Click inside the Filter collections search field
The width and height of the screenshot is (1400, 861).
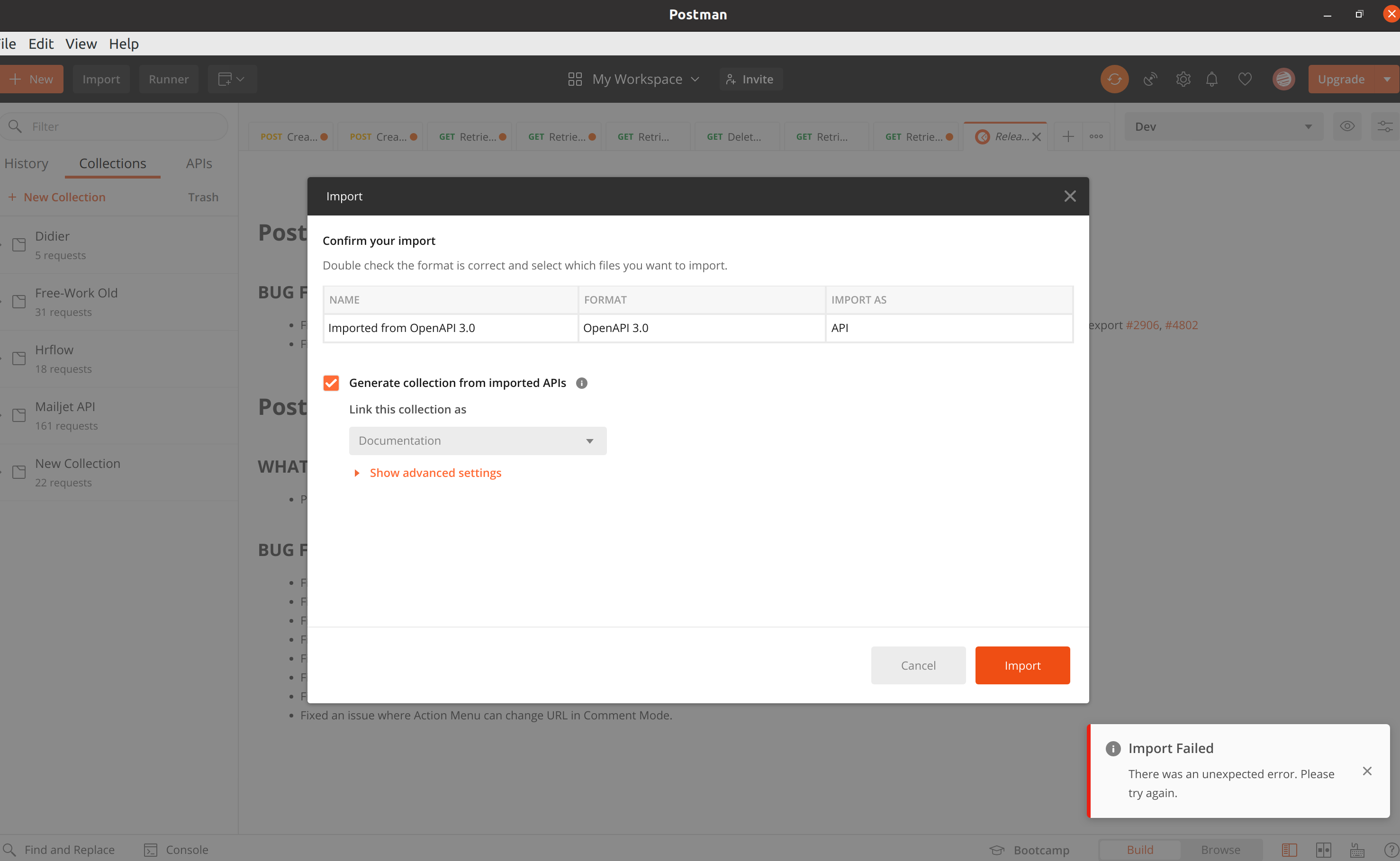click(114, 126)
